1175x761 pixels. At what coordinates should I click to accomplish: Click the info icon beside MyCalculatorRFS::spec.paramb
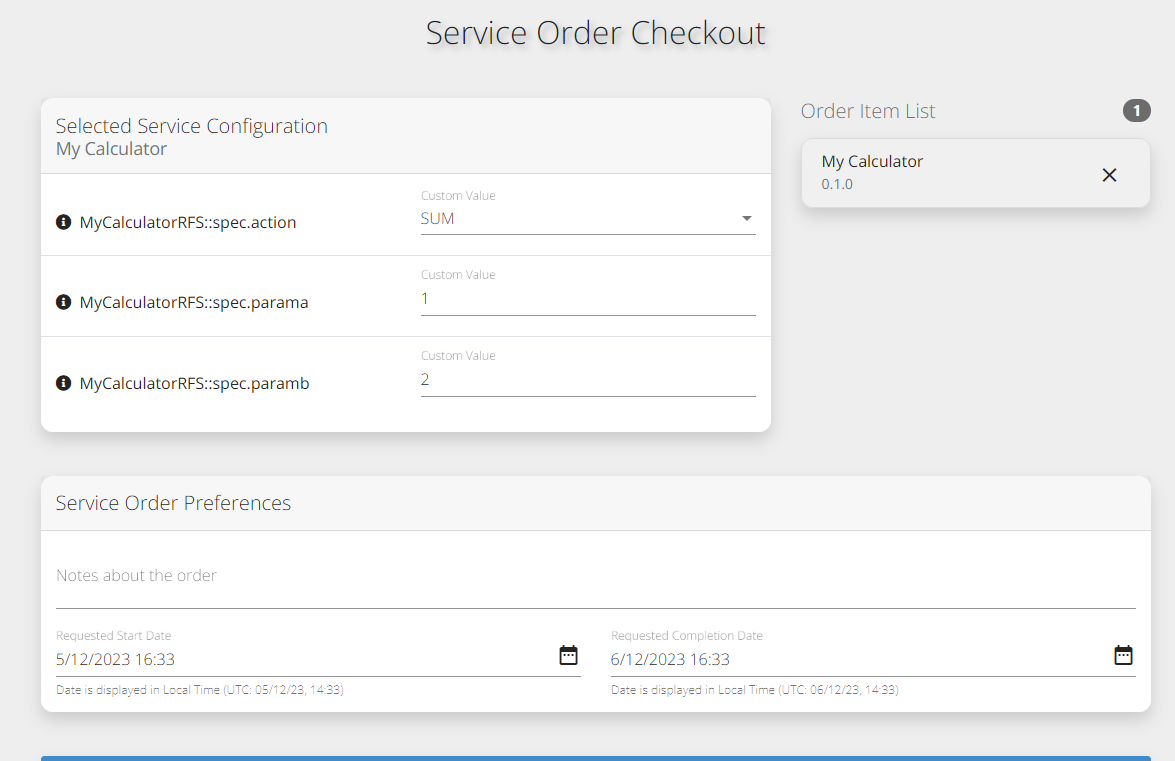pos(63,383)
